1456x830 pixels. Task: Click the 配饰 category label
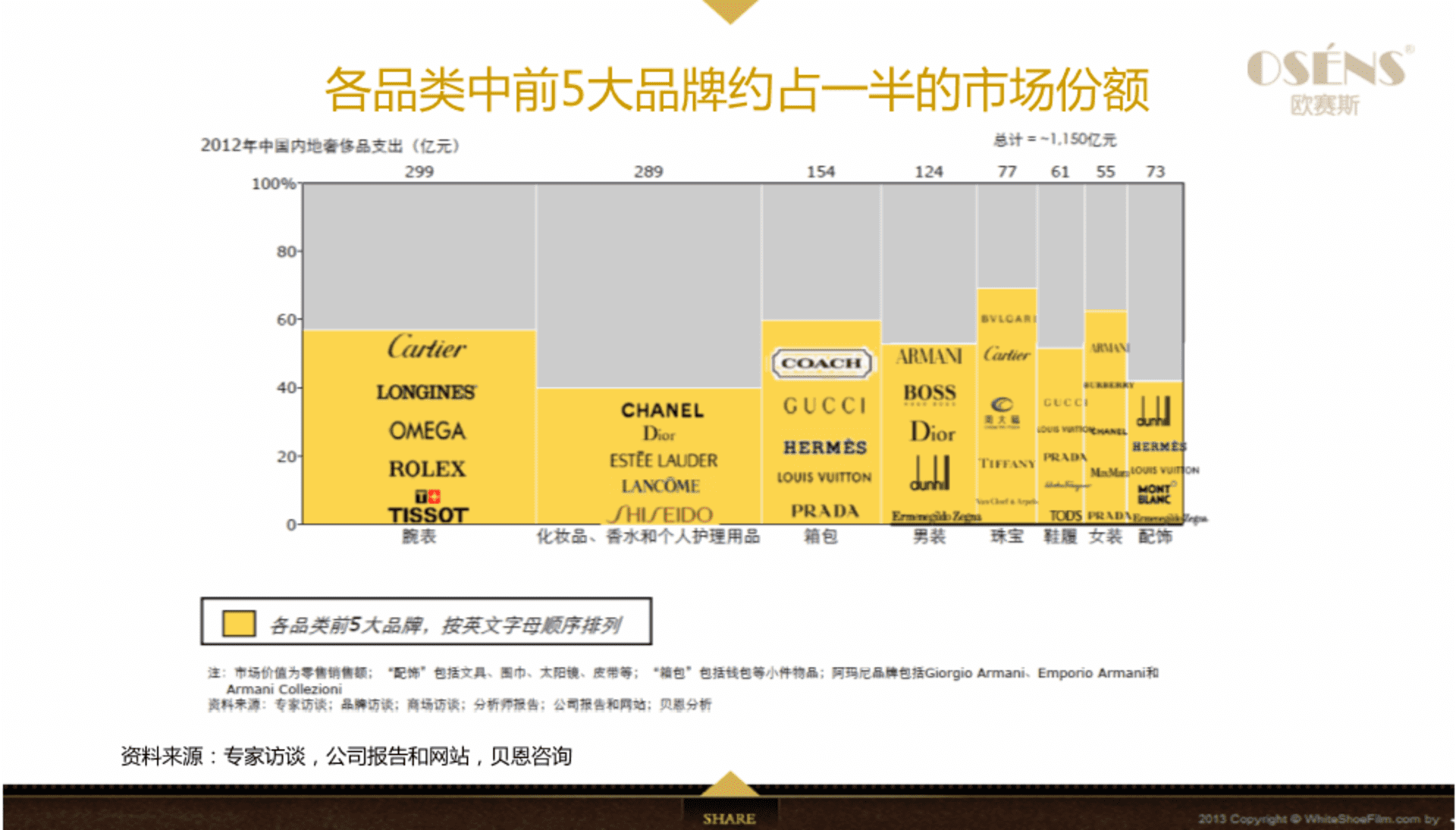1155,536
